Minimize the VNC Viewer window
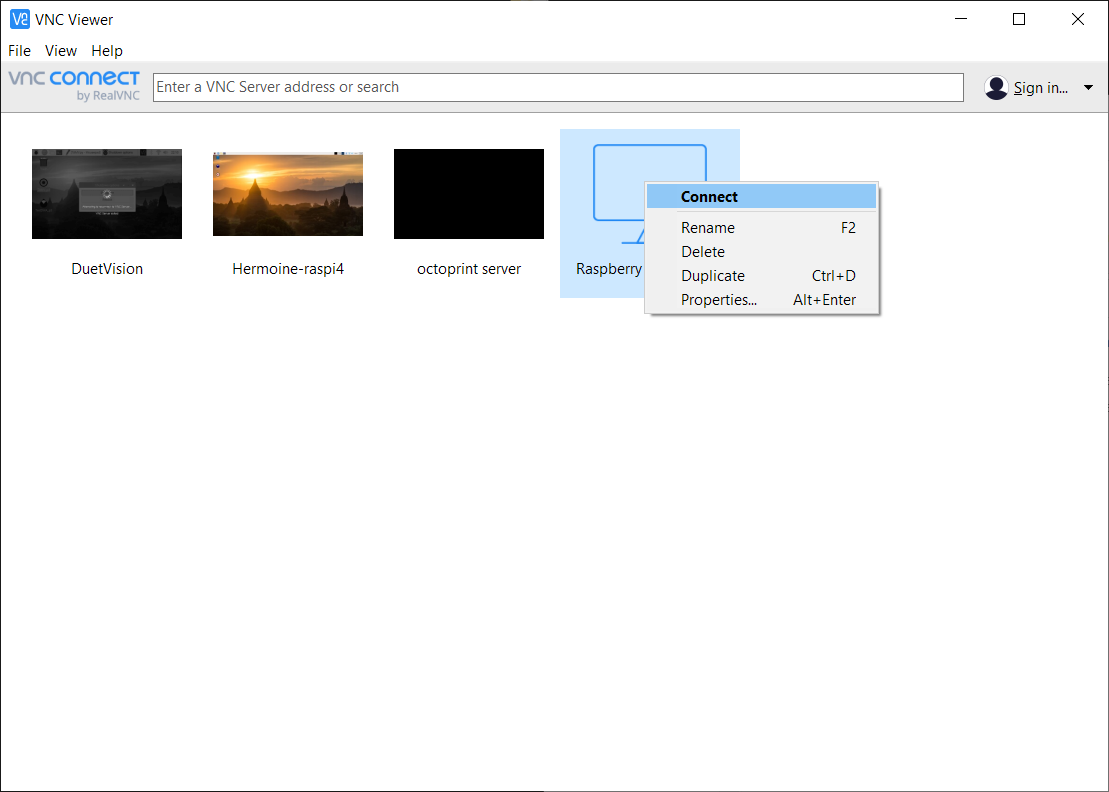 click(x=960, y=19)
